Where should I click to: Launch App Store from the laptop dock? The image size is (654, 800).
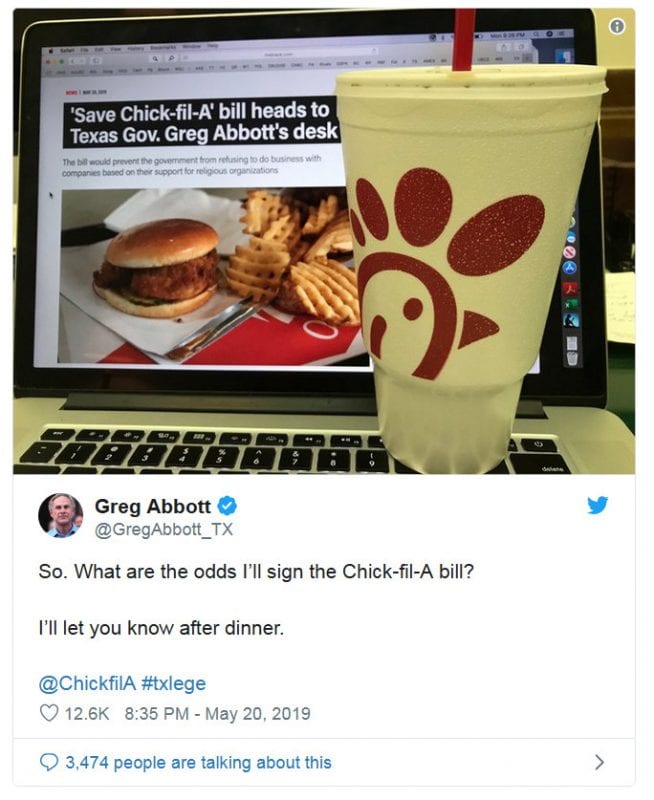(x=571, y=267)
